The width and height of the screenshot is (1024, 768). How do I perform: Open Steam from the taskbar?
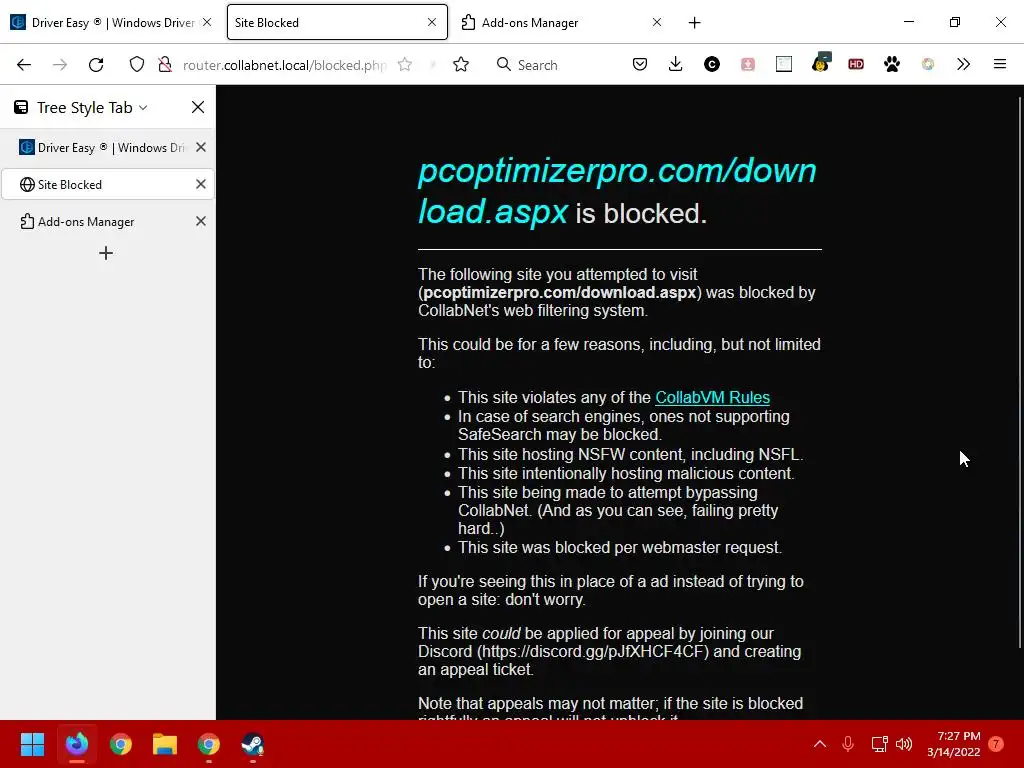click(x=253, y=744)
